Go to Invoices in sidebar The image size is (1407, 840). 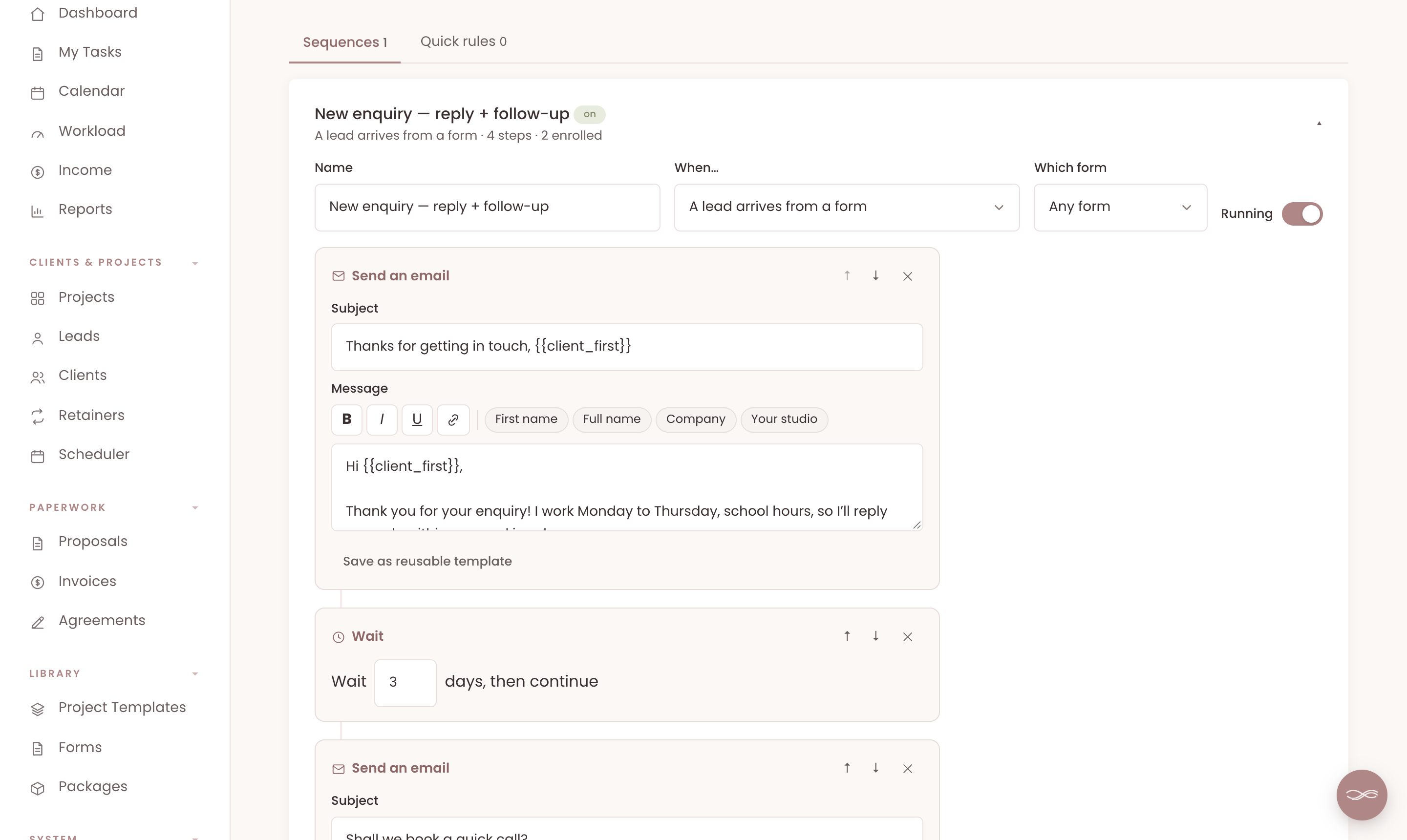click(87, 581)
